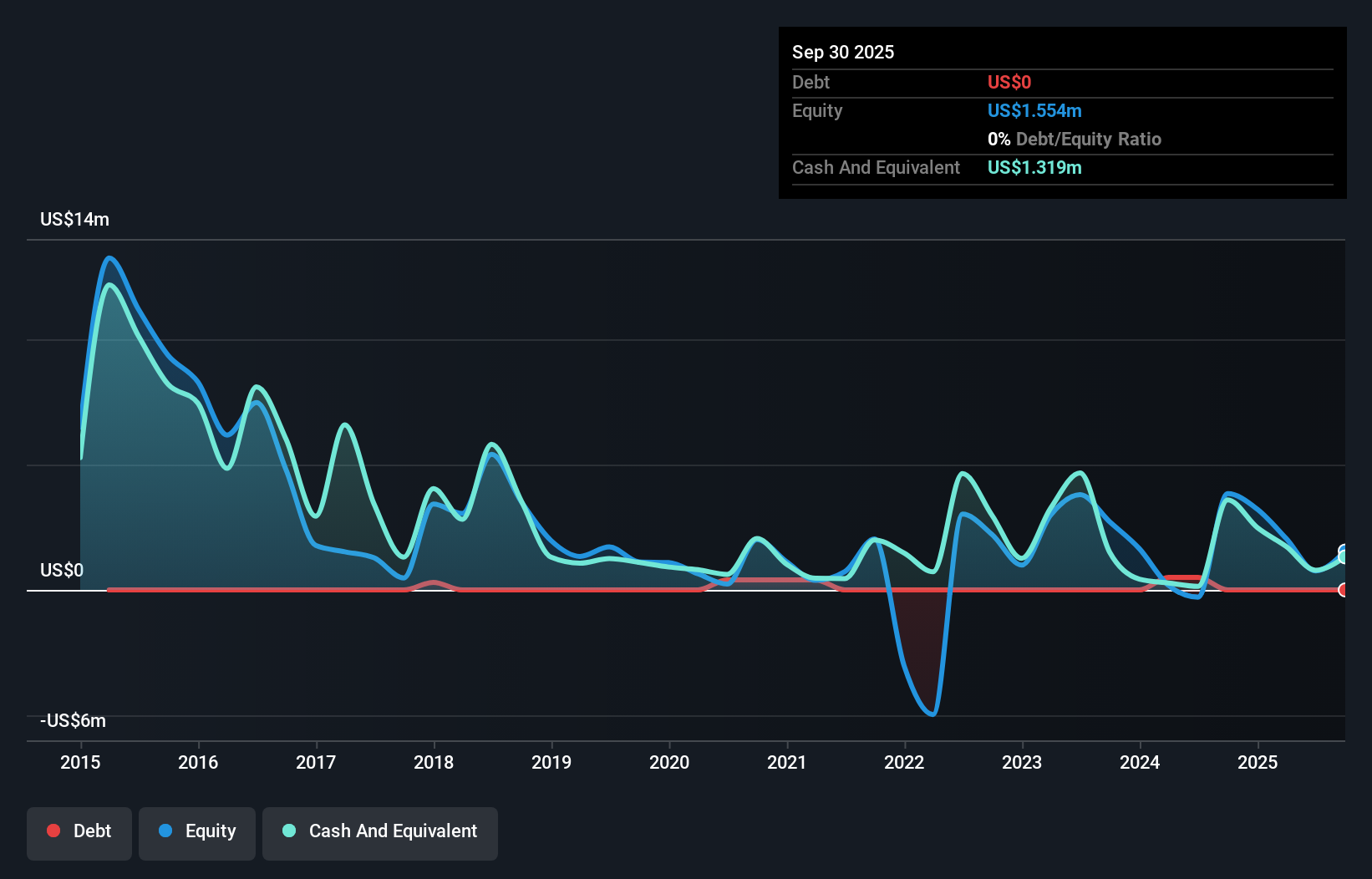Click the teal color swatch in Cash legend
This screenshot has height=879, width=1372.
coord(288,831)
